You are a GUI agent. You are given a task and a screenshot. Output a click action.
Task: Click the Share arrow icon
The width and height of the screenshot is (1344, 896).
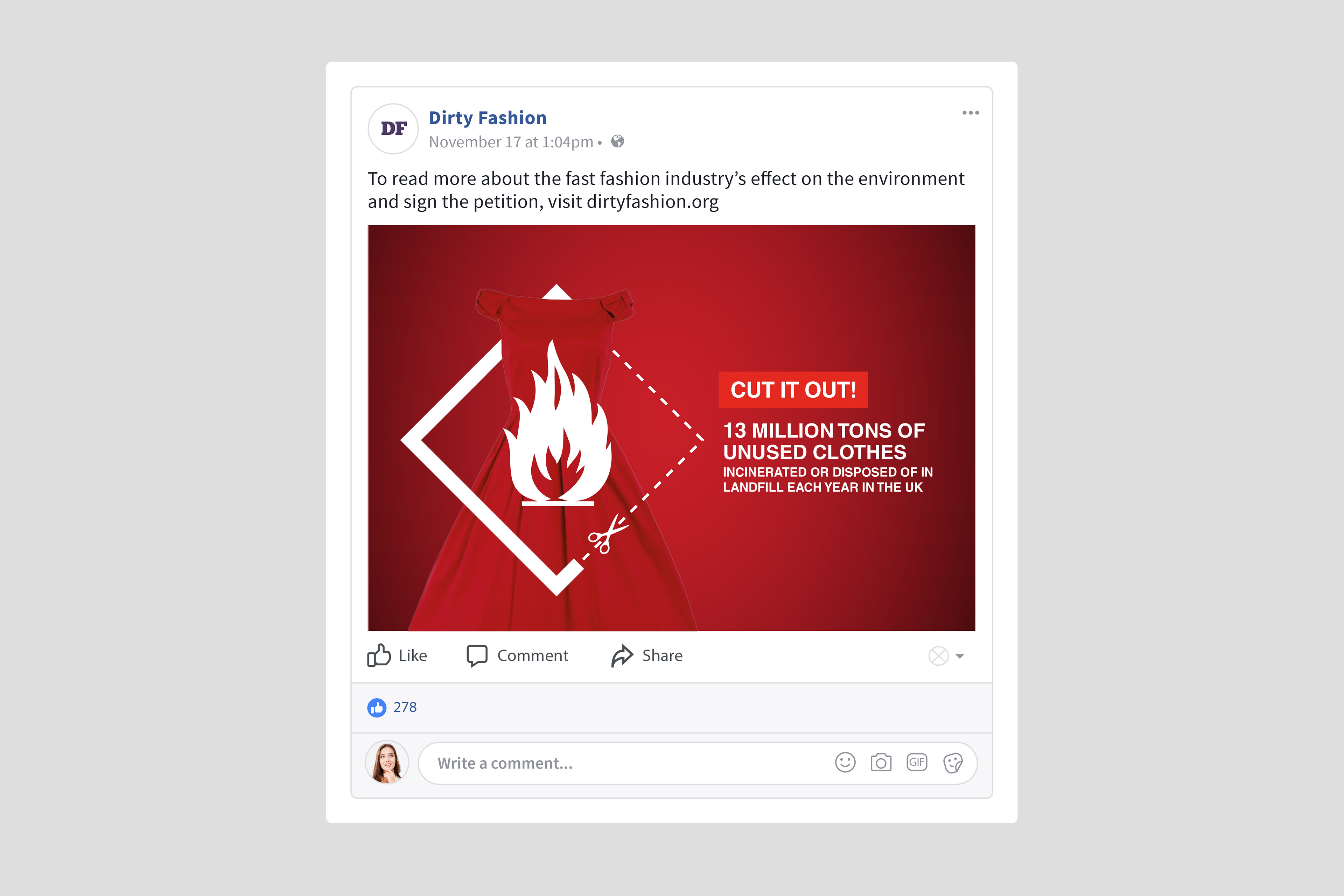click(x=622, y=656)
